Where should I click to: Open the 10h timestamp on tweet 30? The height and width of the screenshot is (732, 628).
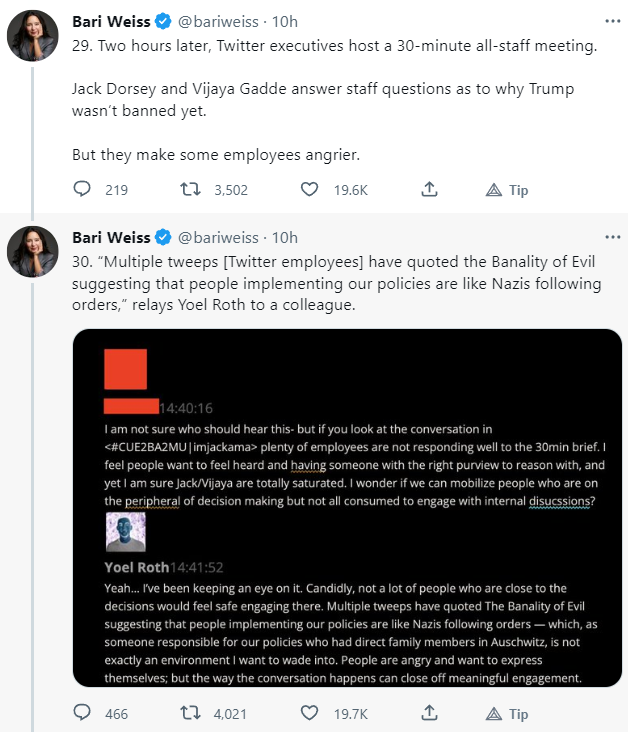pos(286,237)
